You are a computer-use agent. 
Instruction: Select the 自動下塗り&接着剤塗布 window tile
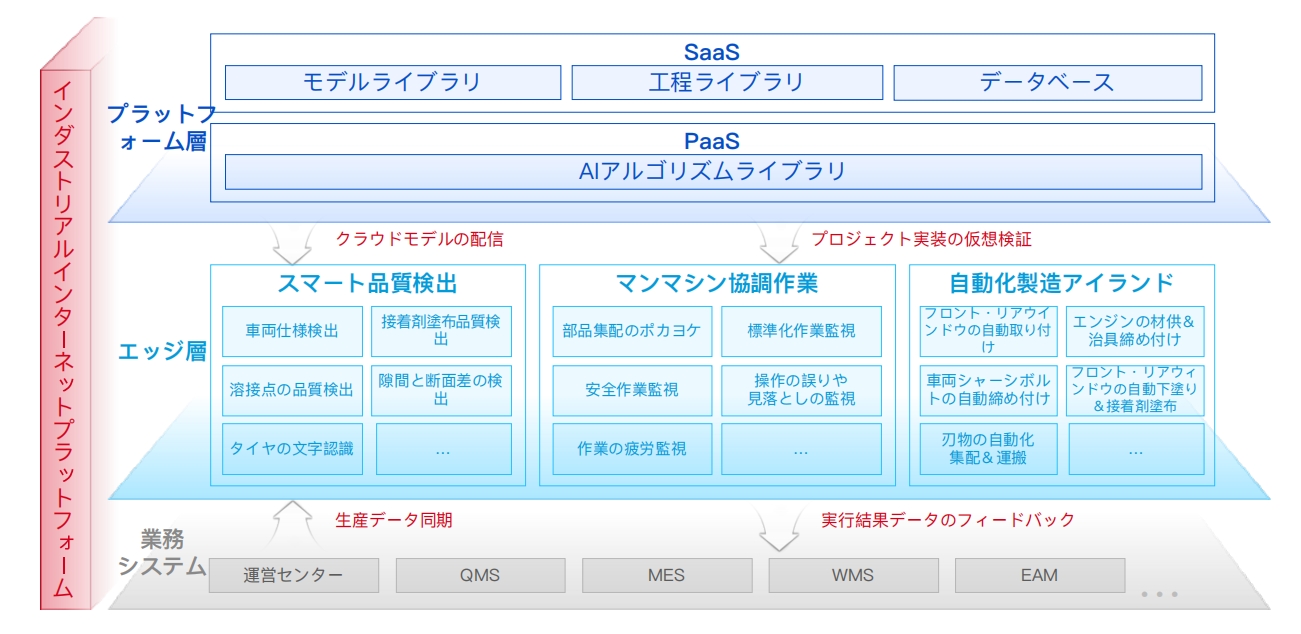(x=1134, y=390)
